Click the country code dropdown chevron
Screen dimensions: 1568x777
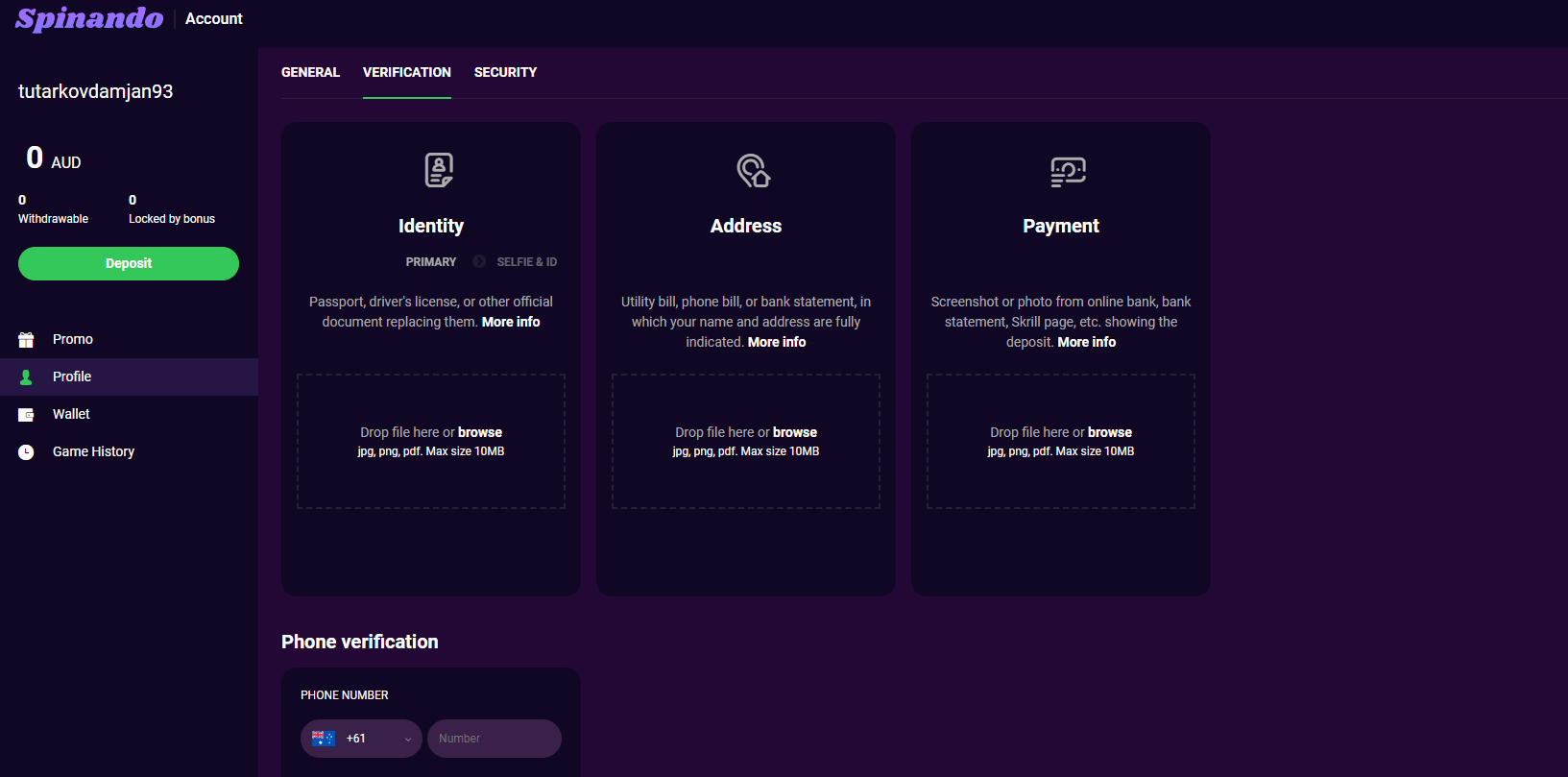click(x=408, y=740)
